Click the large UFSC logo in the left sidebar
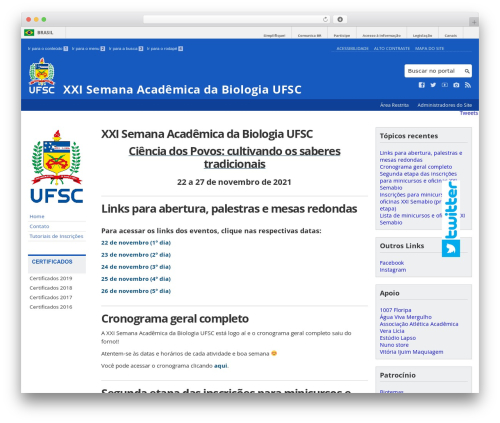 click(x=57, y=166)
